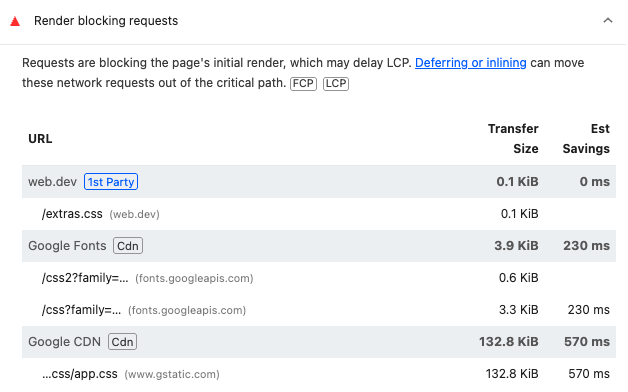
Task: Click the (www.gstatic.com) host label
Action: coord(172,374)
